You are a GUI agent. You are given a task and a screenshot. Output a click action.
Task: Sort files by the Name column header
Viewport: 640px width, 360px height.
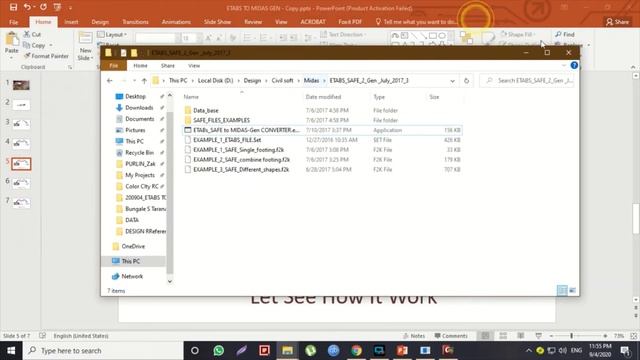click(x=191, y=97)
